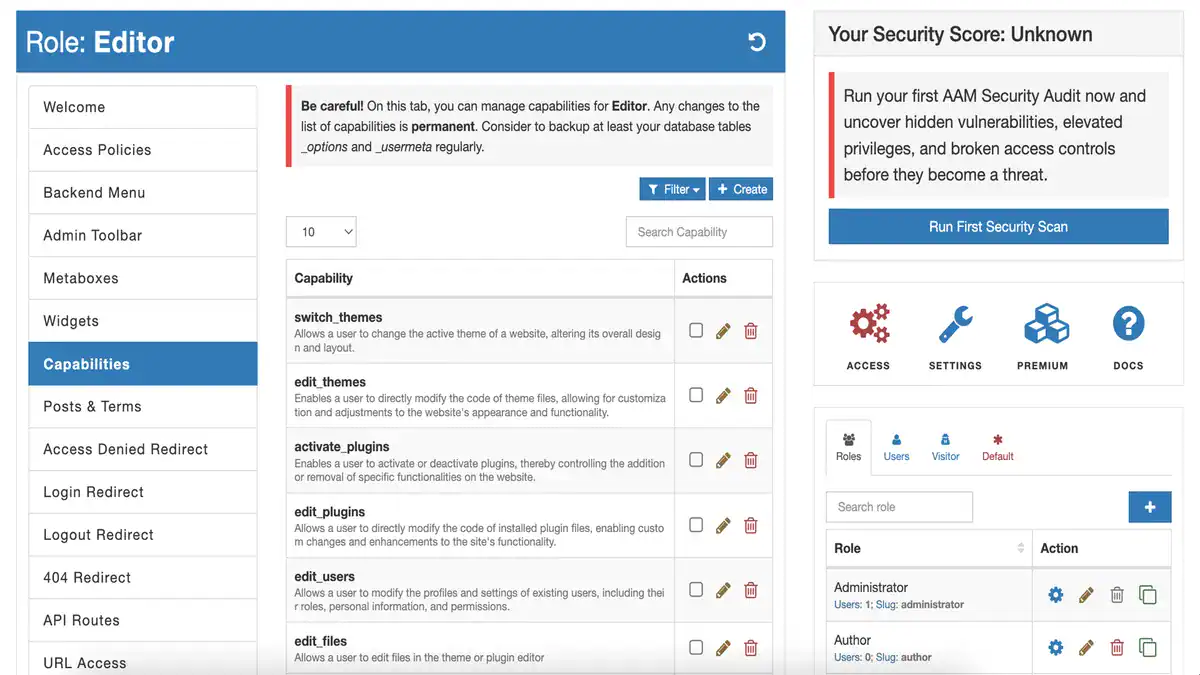Click the Search Capability input field
Viewport: 1200px width, 675px height.
tap(699, 232)
